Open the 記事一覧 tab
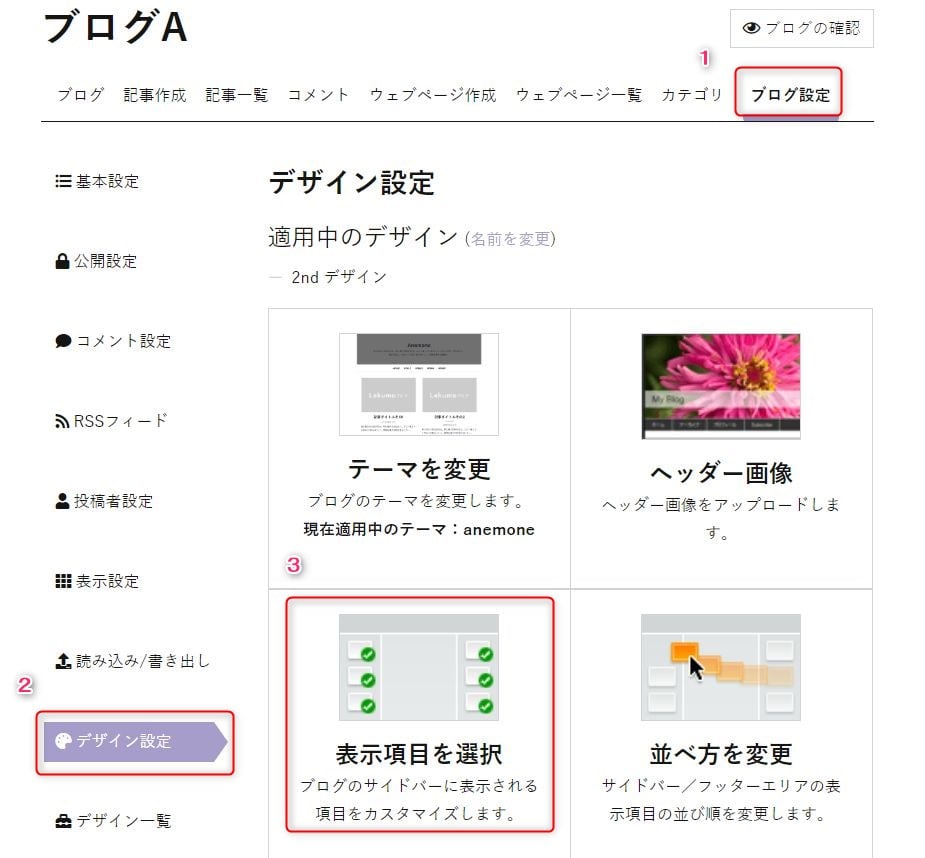 237,94
